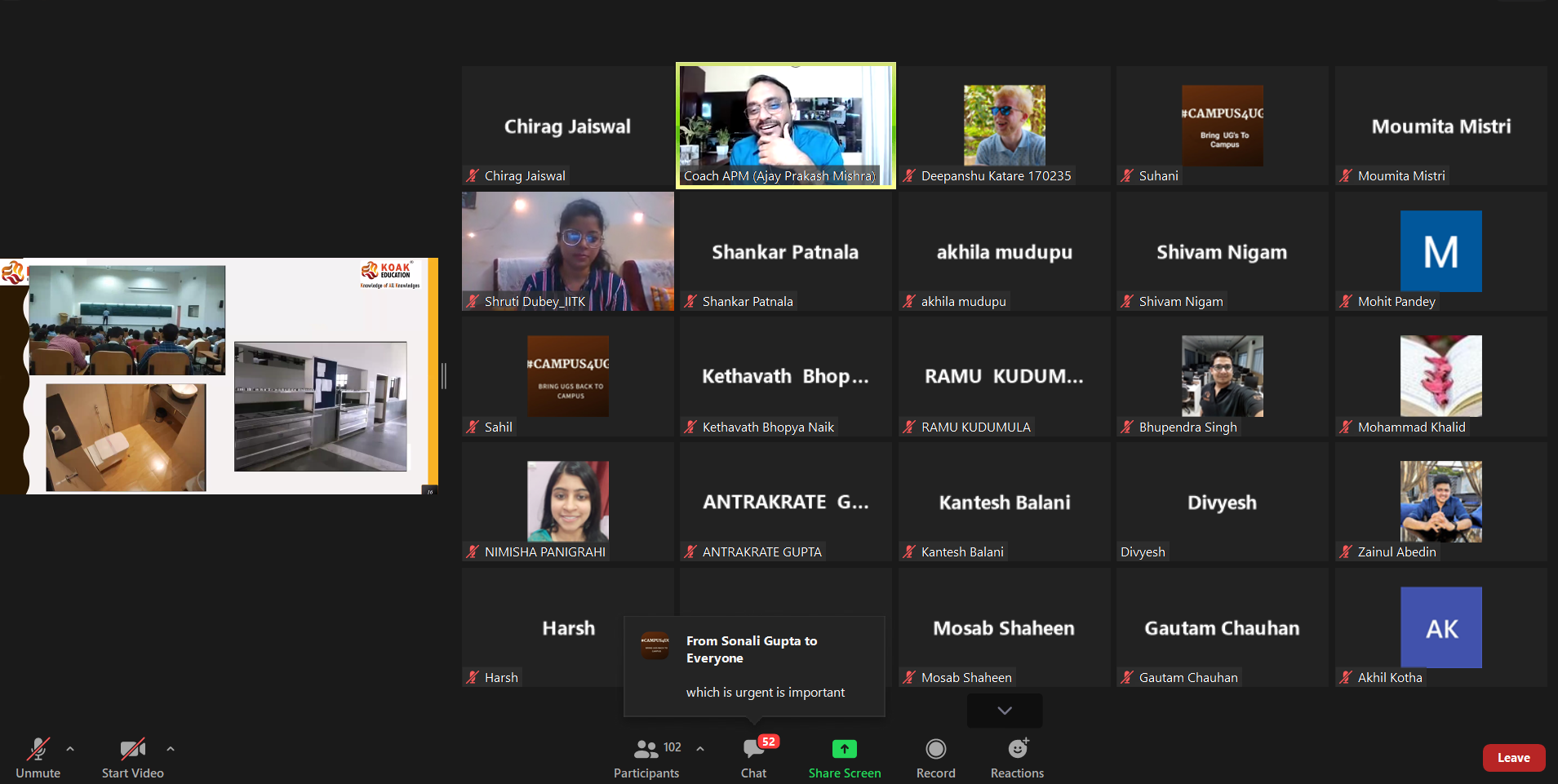Open the Participants panel
This screenshot has height=784, width=1558.
646,757
